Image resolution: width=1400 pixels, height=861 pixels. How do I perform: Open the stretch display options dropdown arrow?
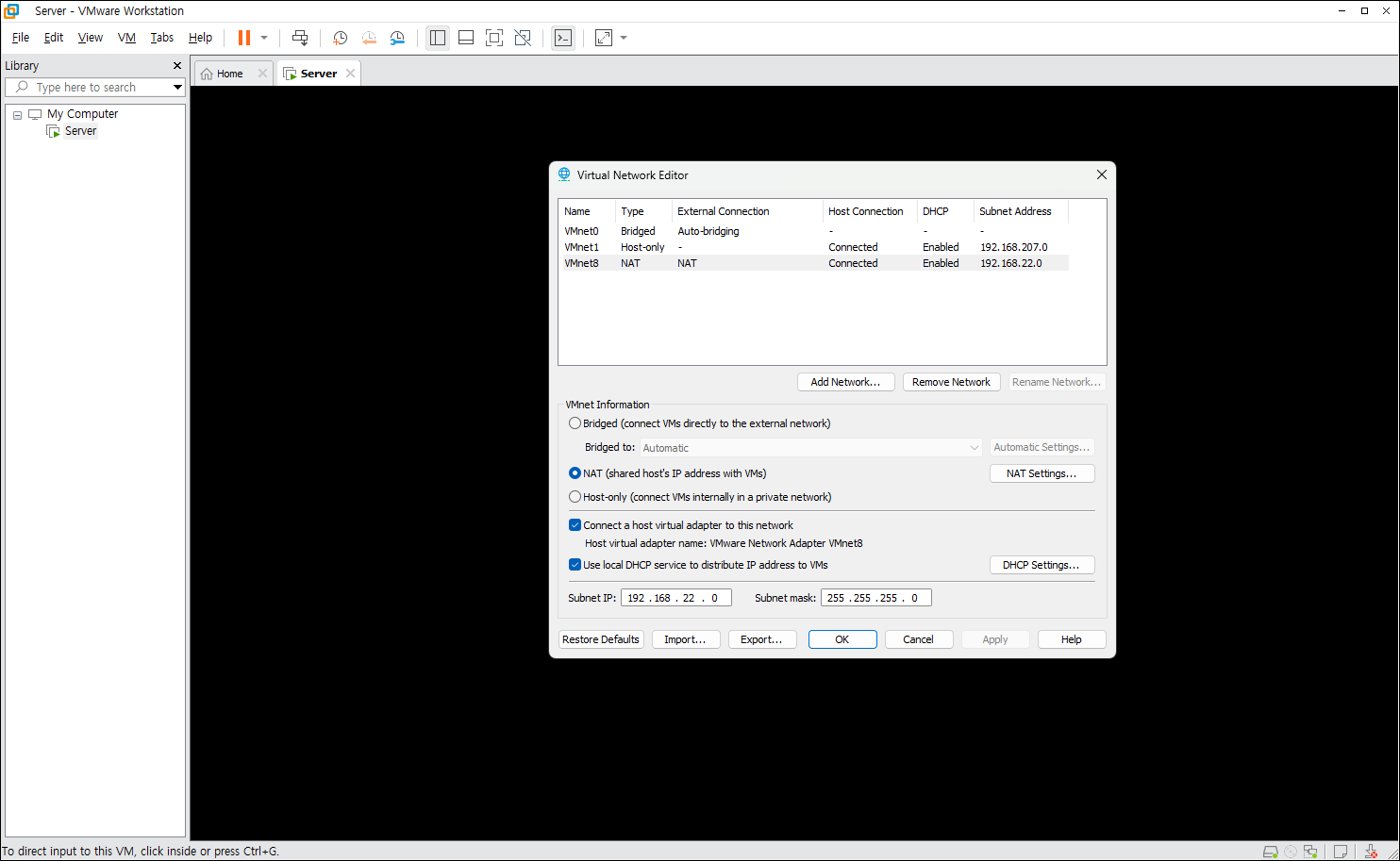coord(624,38)
